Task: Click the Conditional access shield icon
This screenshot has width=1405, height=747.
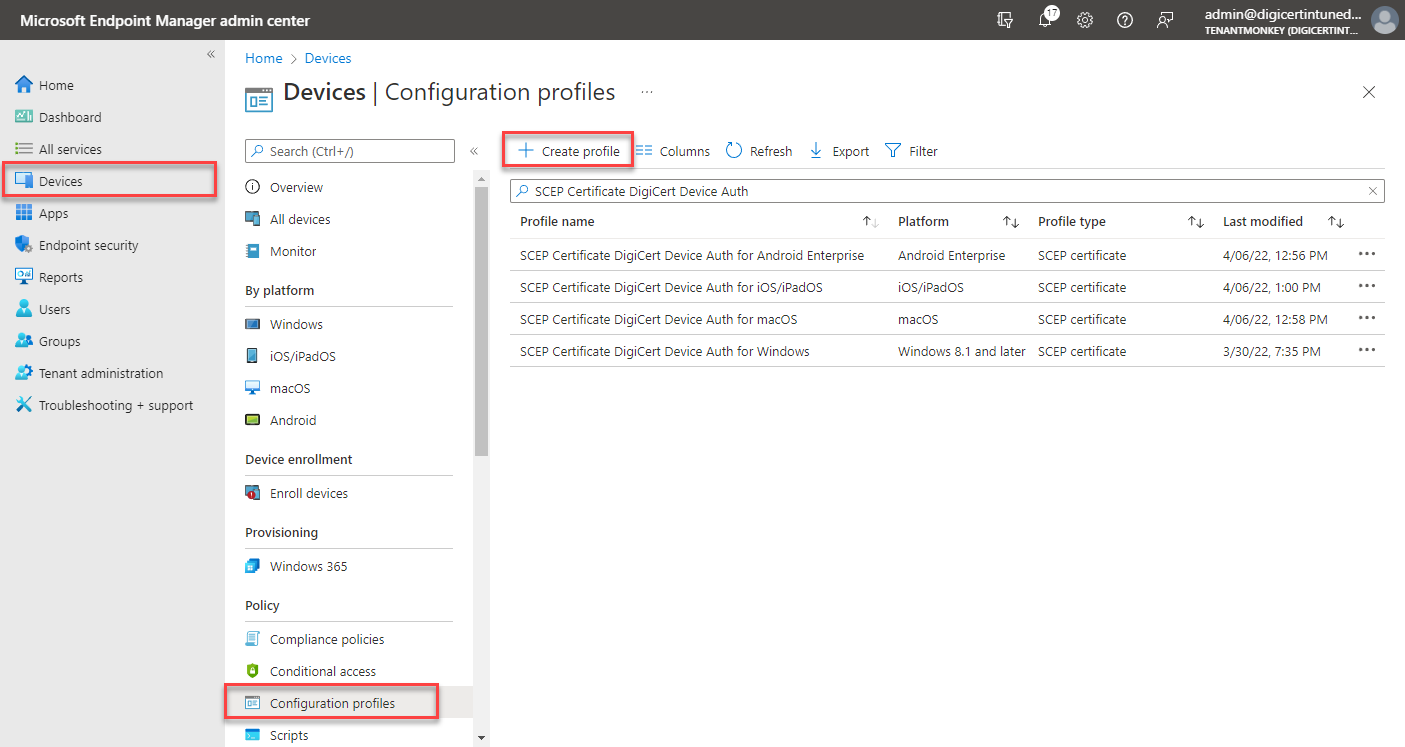Action: (253, 671)
